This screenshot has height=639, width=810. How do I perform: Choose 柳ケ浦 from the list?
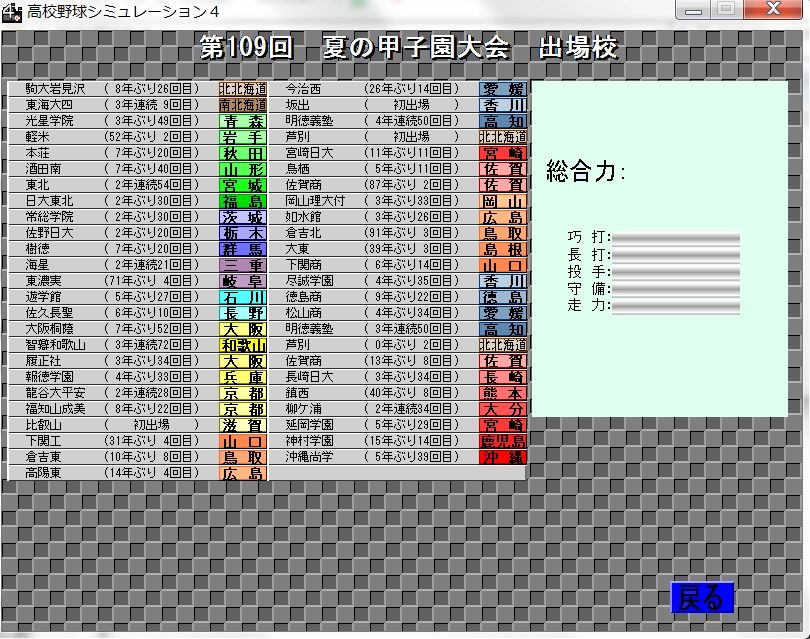398,409
